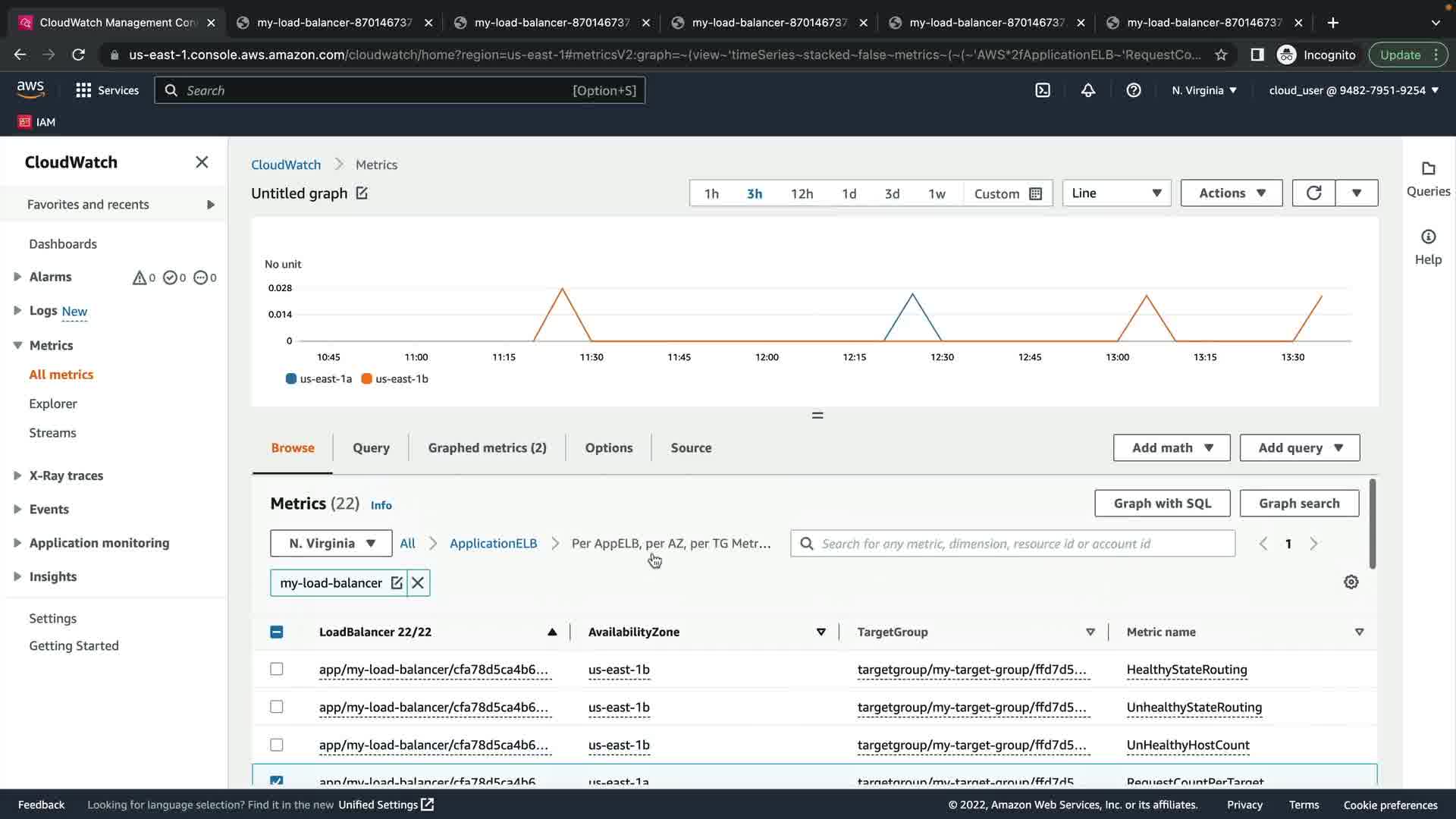Check HealthyStateRouting metric row checkbox
1456x819 pixels.
click(277, 670)
